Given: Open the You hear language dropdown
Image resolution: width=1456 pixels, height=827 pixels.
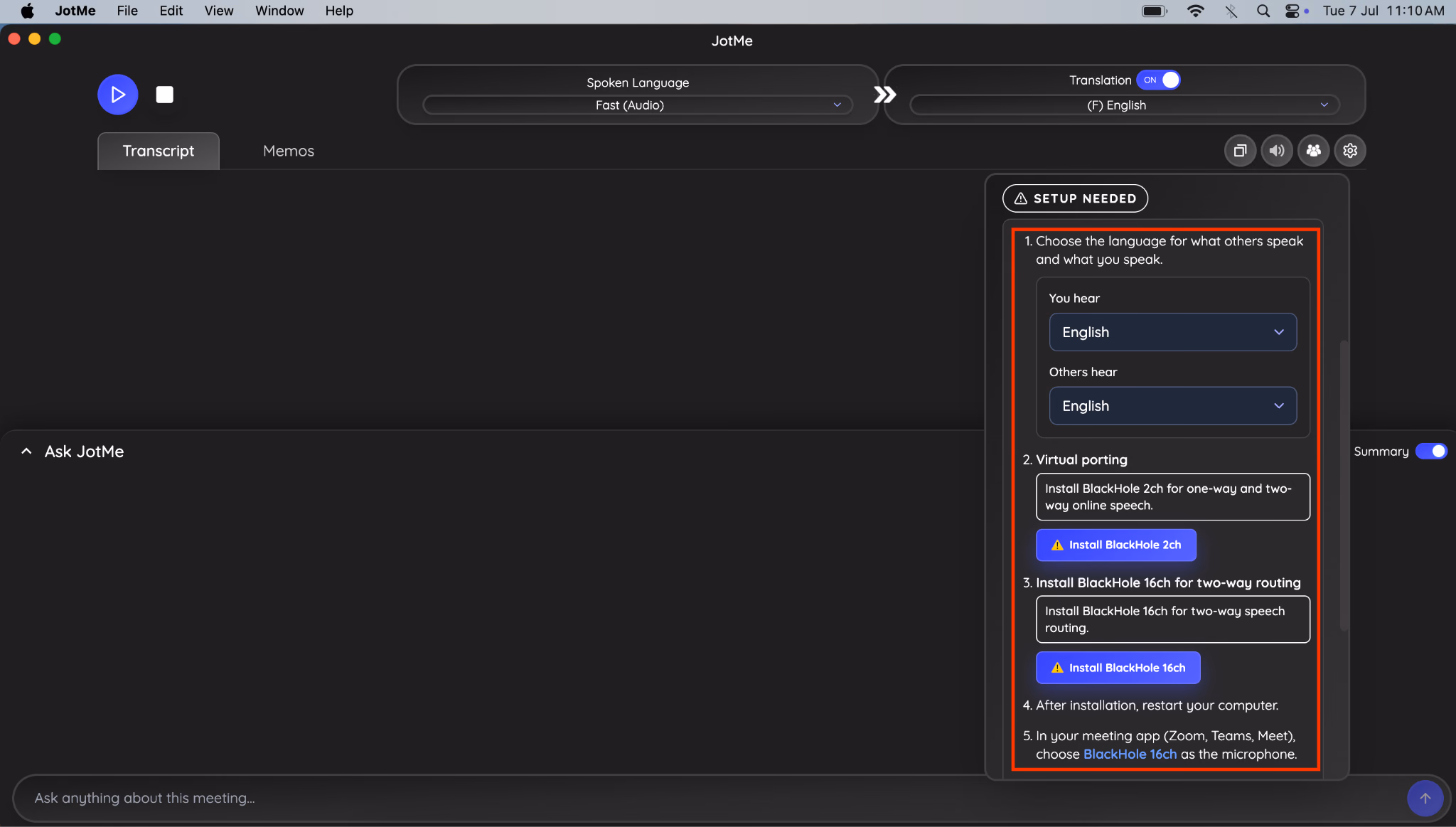Looking at the screenshot, I should tap(1172, 332).
